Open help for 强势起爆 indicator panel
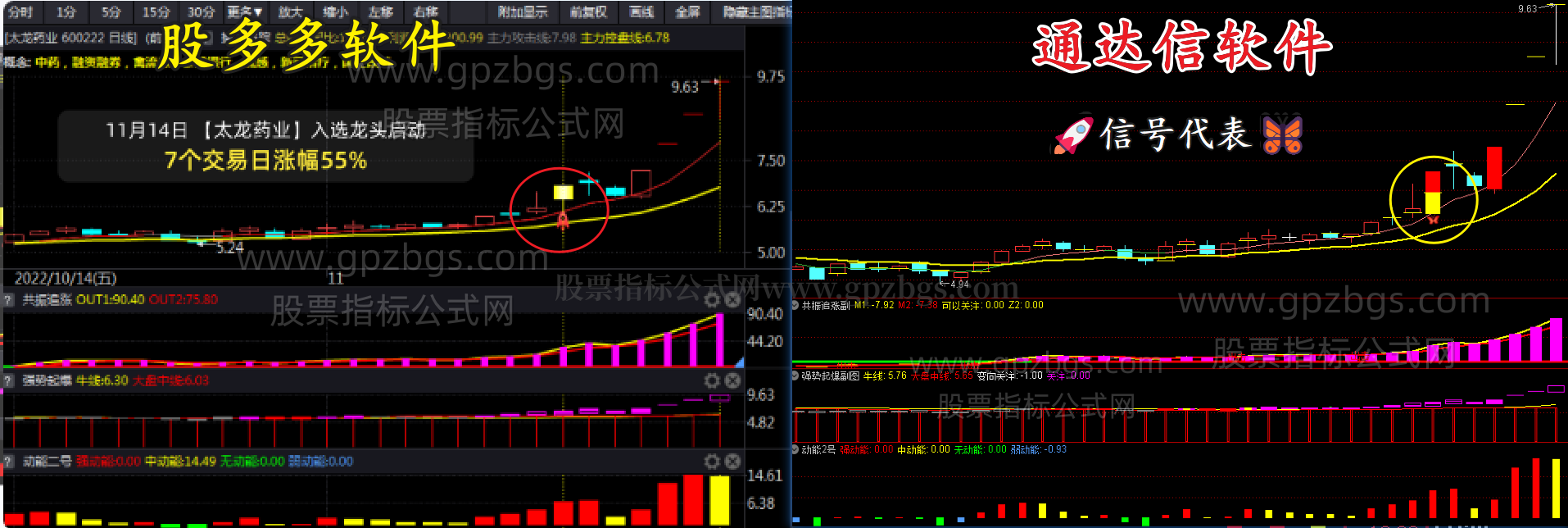The height and width of the screenshot is (528, 1568). click(x=9, y=381)
